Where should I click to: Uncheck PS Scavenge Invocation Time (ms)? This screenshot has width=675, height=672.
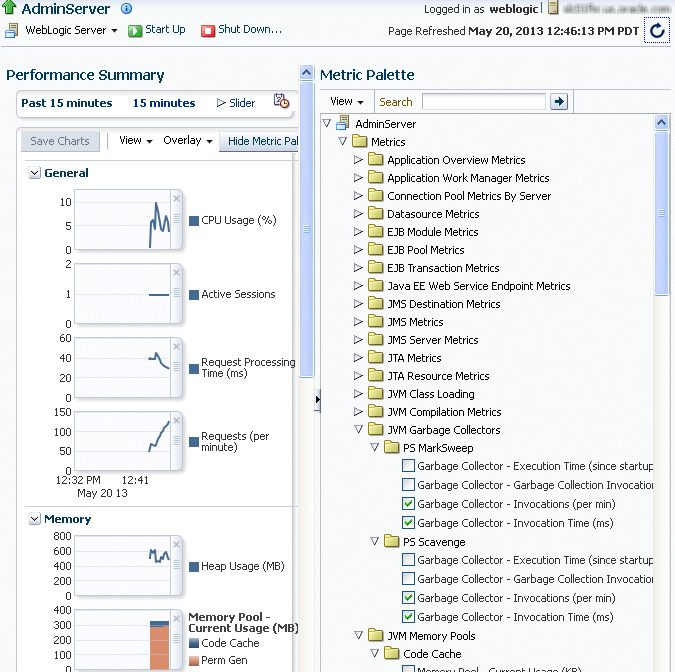tap(408, 616)
